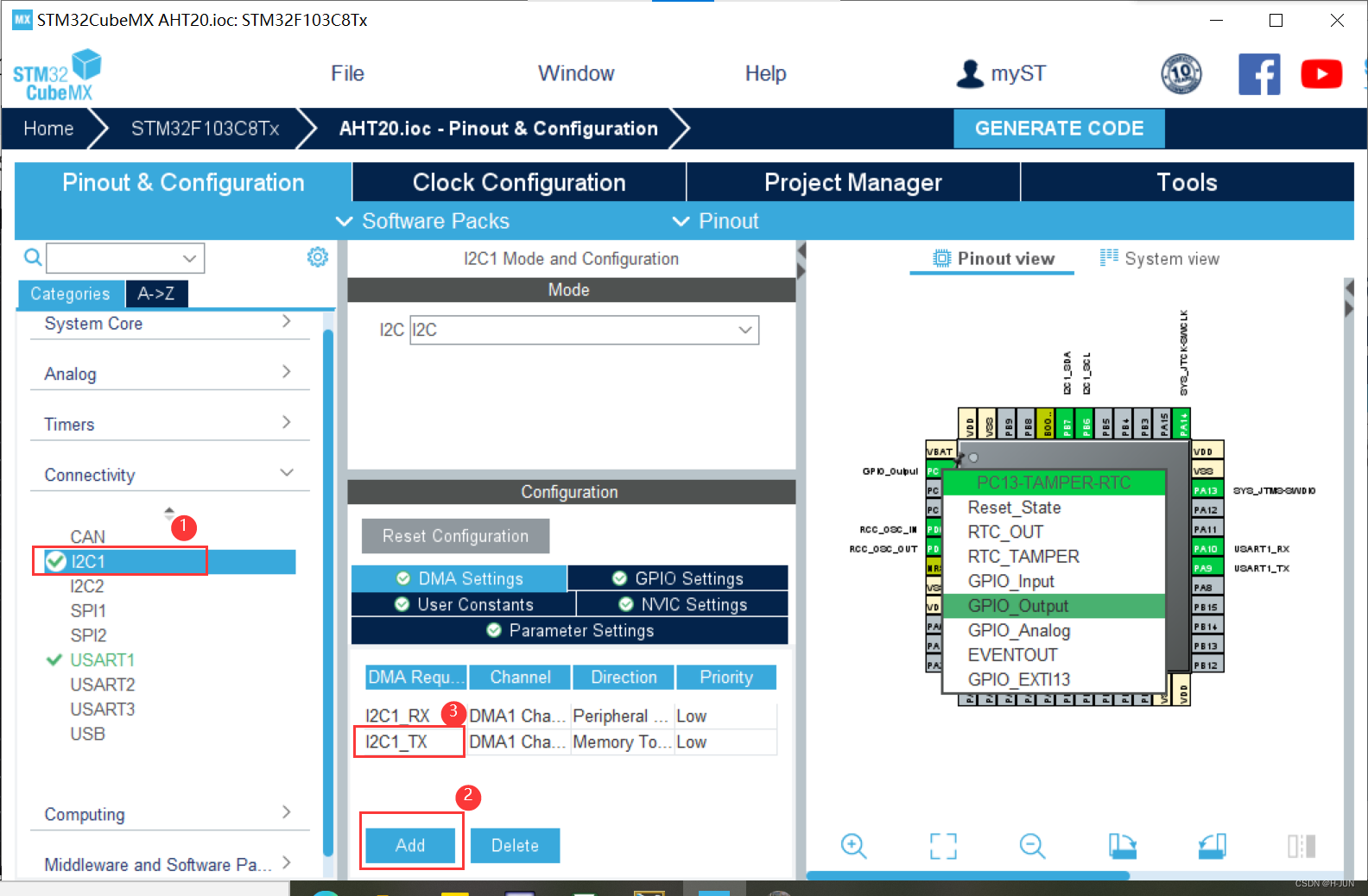Rotate the chip counter-clockwise
The image size is (1368, 896).
[x=1213, y=846]
